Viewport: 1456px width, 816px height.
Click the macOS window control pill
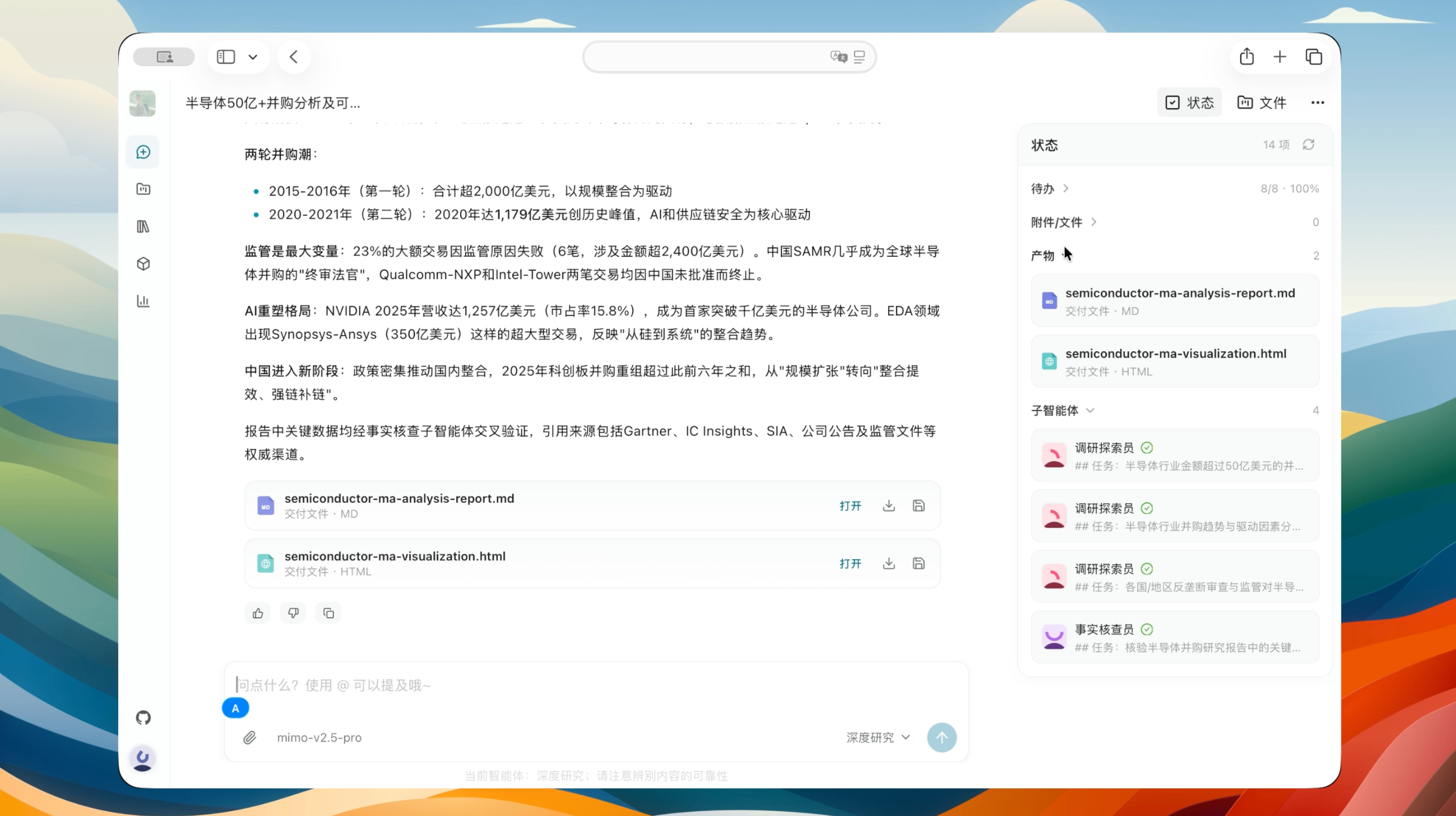click(x=164, y=56)
